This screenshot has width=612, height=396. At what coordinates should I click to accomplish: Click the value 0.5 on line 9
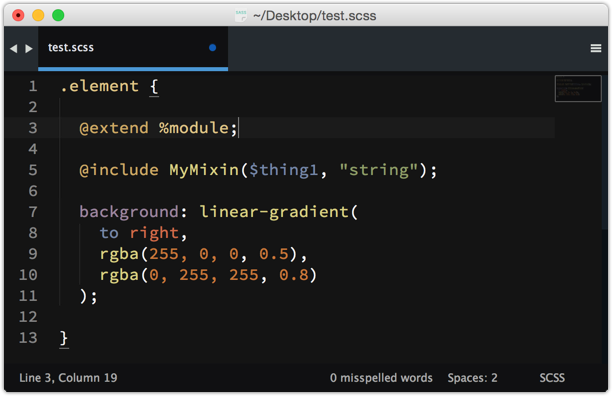tap(274, 254)
